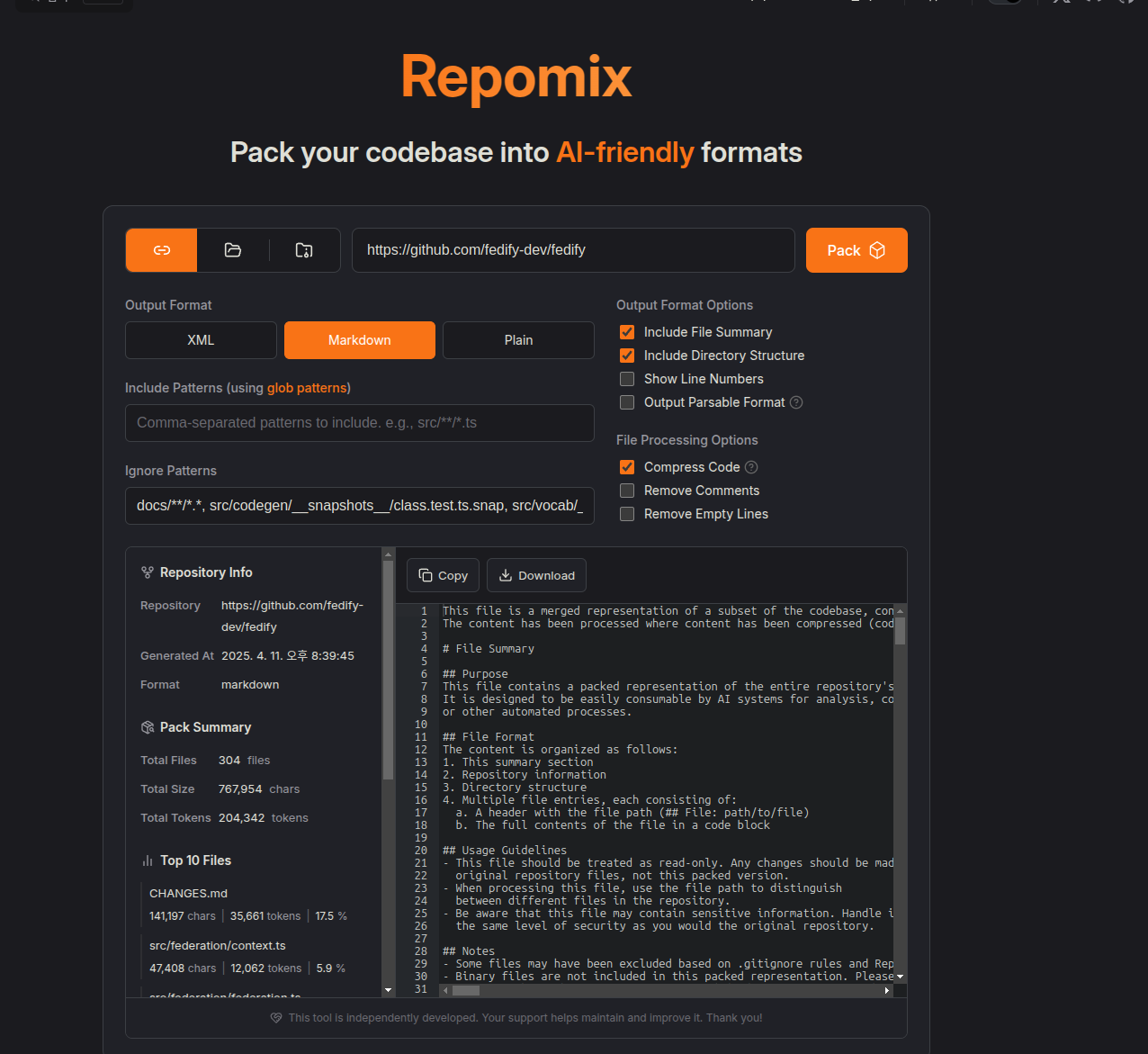Click the left panel scrollbar down arrow
This screenshot has width=1148, height=1054.
(x=389, y=990)
